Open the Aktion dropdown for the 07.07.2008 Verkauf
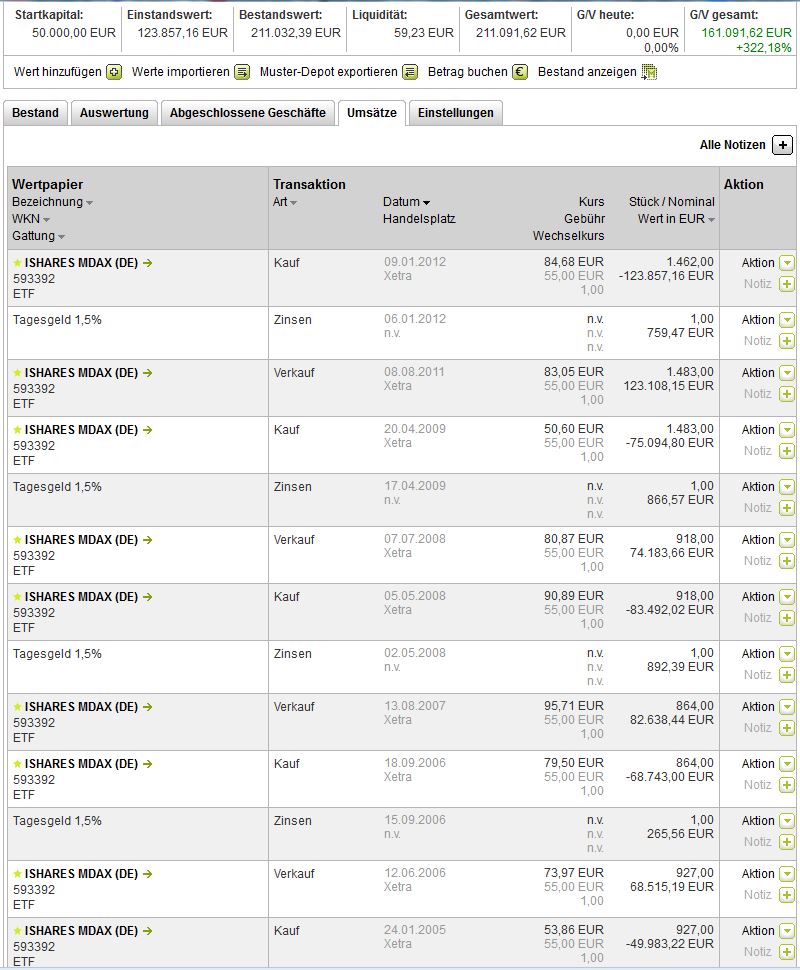 click(x=786, y=540)
